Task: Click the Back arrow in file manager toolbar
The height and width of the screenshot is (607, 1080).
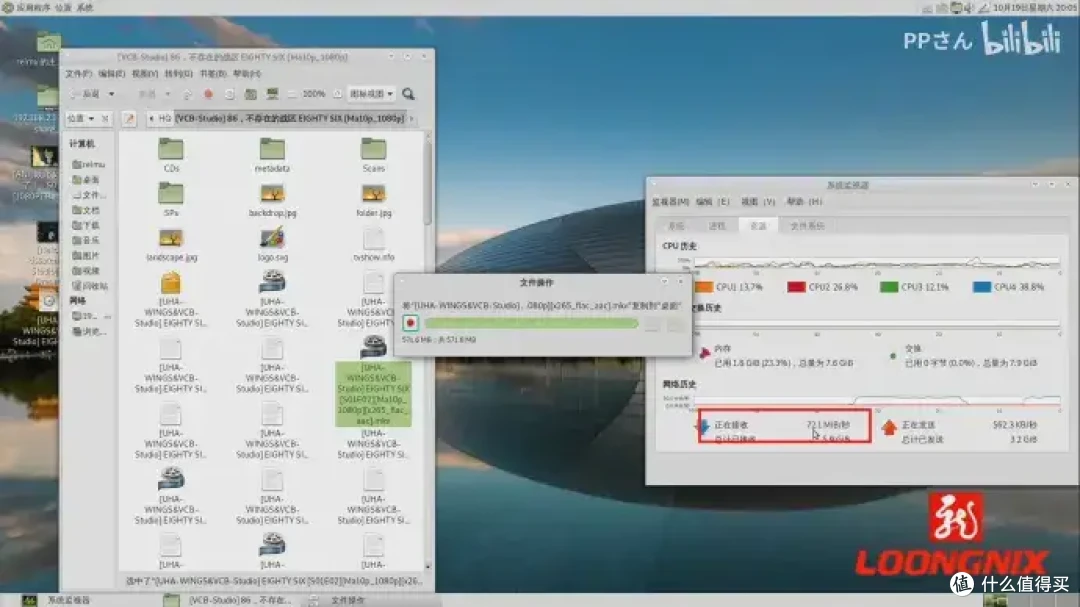Action: coord(84,94)
